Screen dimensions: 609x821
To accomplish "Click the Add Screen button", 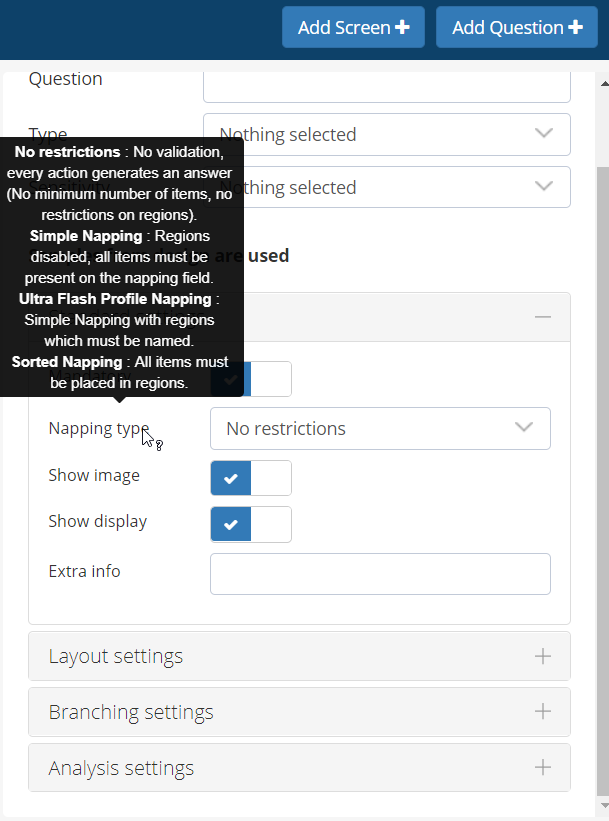I will pos(353,27).
